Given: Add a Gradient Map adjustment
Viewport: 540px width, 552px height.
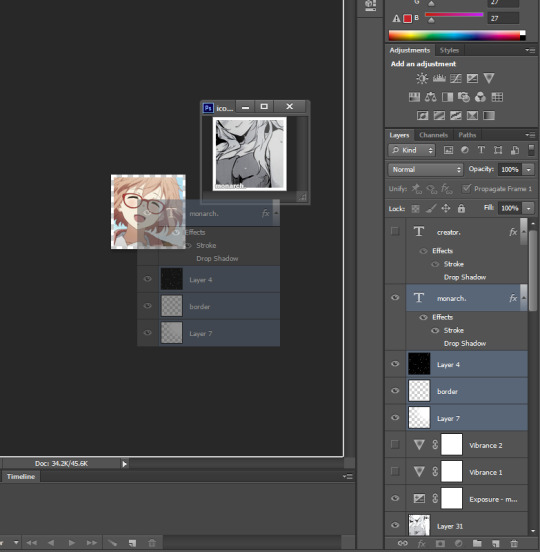Looking at the screenshot, I should click(489, 115).
